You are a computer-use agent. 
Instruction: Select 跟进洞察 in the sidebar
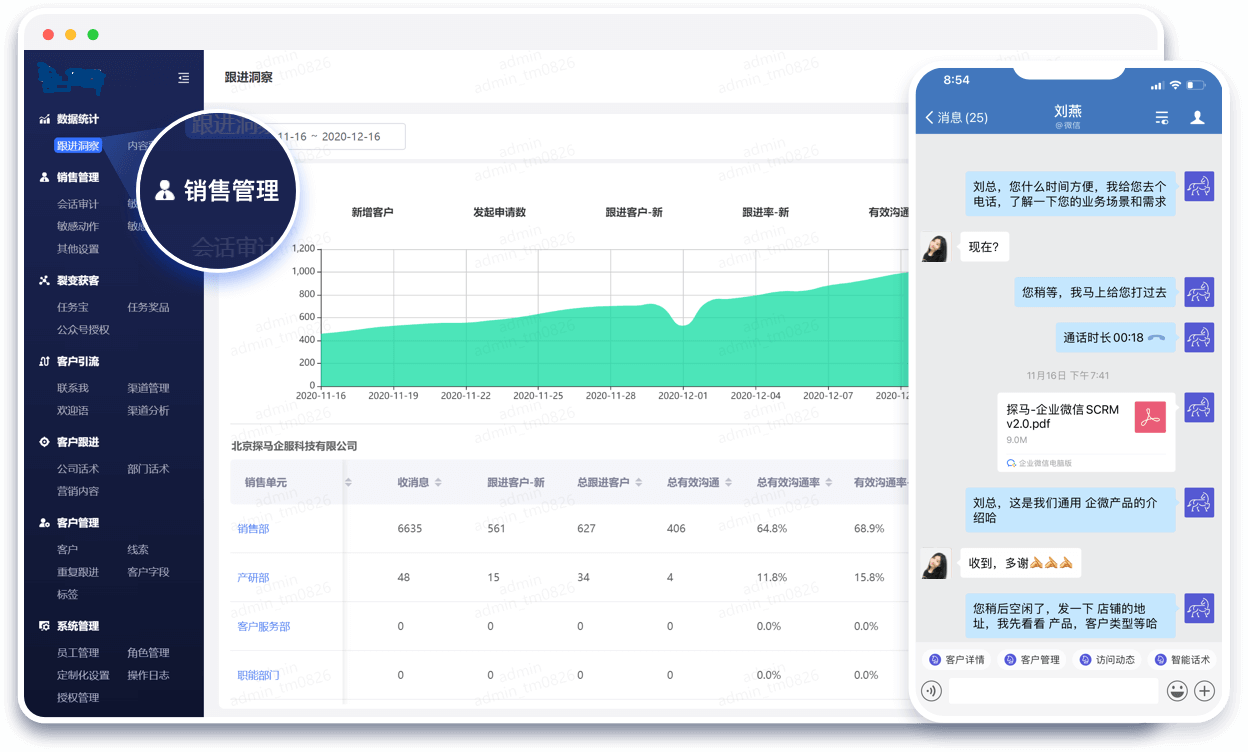(x=78, y=146)
